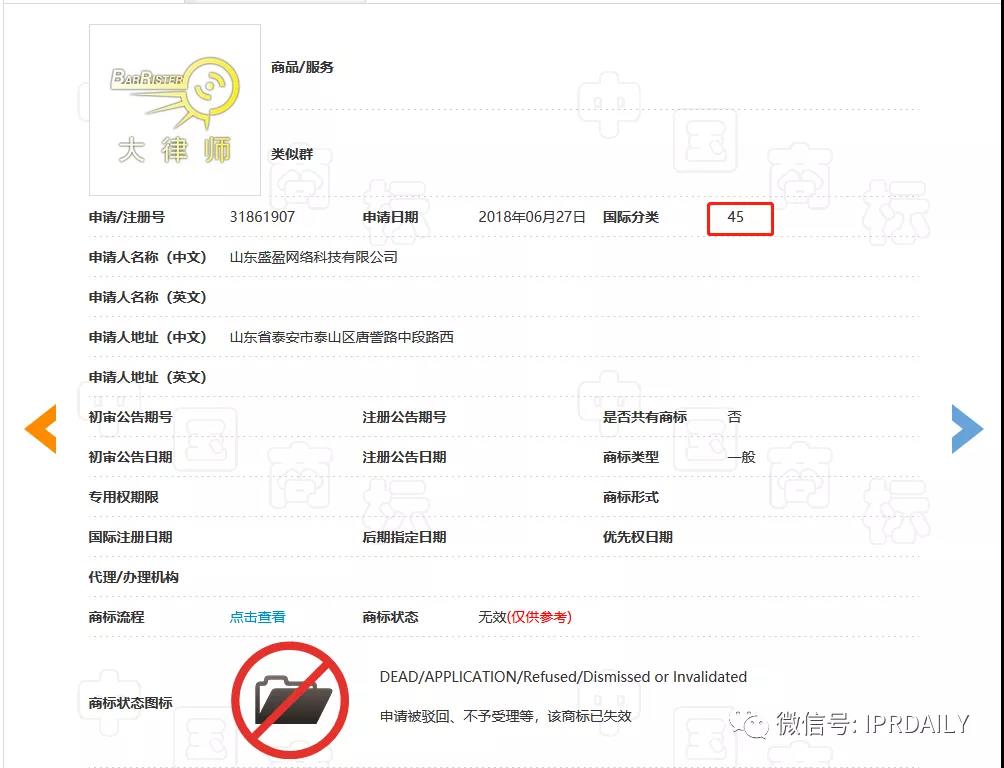Click the 商标状态 label
Viewport: 1004px width, 768px height.
pos(391,617)
